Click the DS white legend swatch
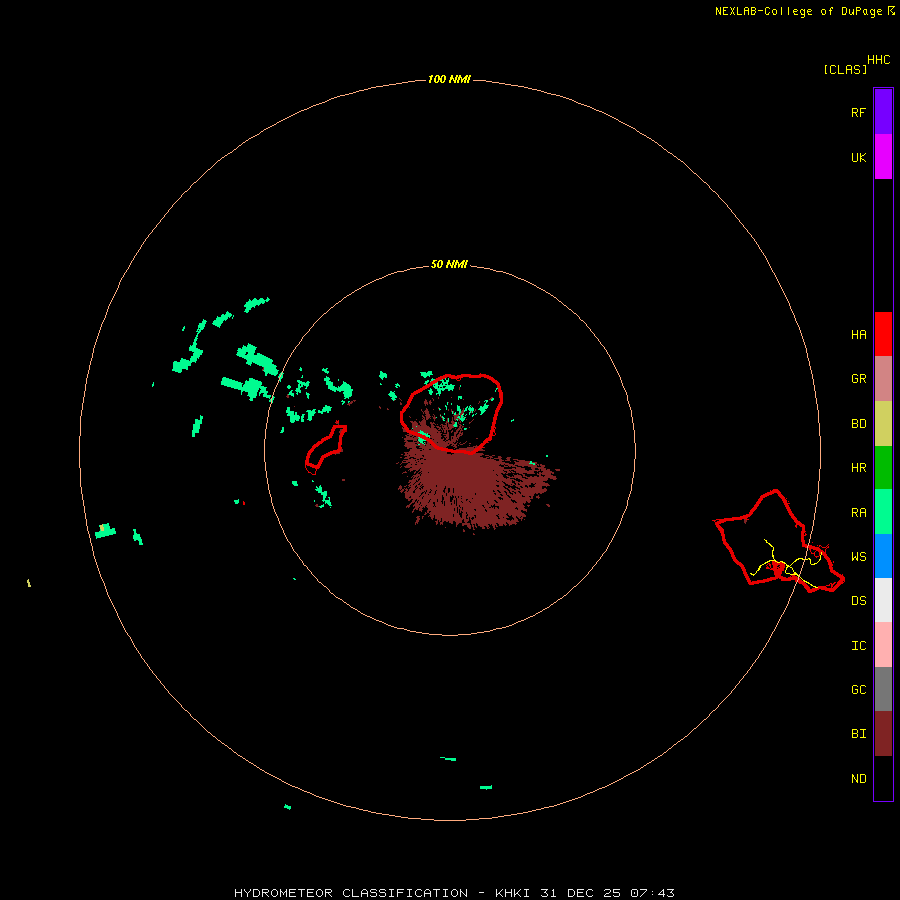This screenshot has height=900, width=900. [883, 600]
